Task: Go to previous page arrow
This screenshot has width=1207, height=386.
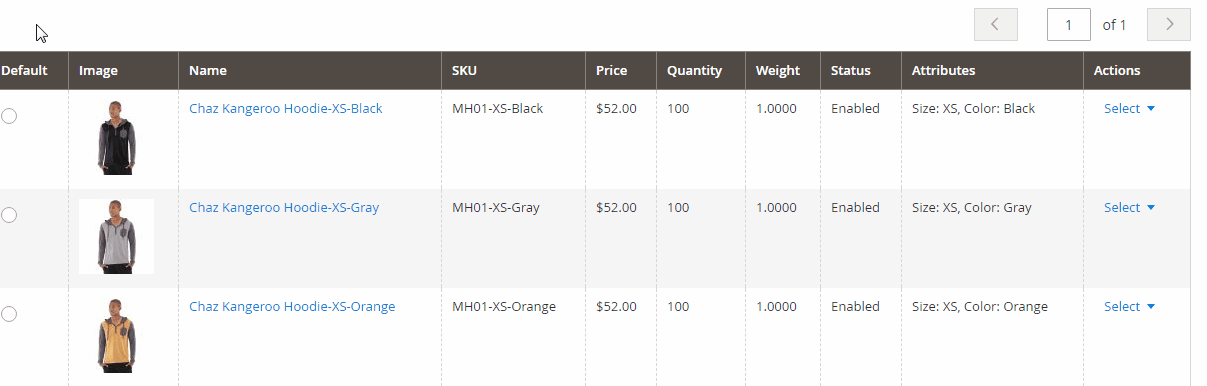Action: [x=995, y=24]
